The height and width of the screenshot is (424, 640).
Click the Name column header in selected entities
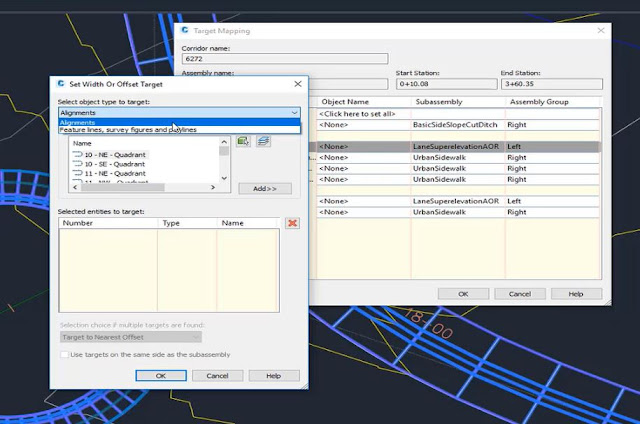point(248,223)
